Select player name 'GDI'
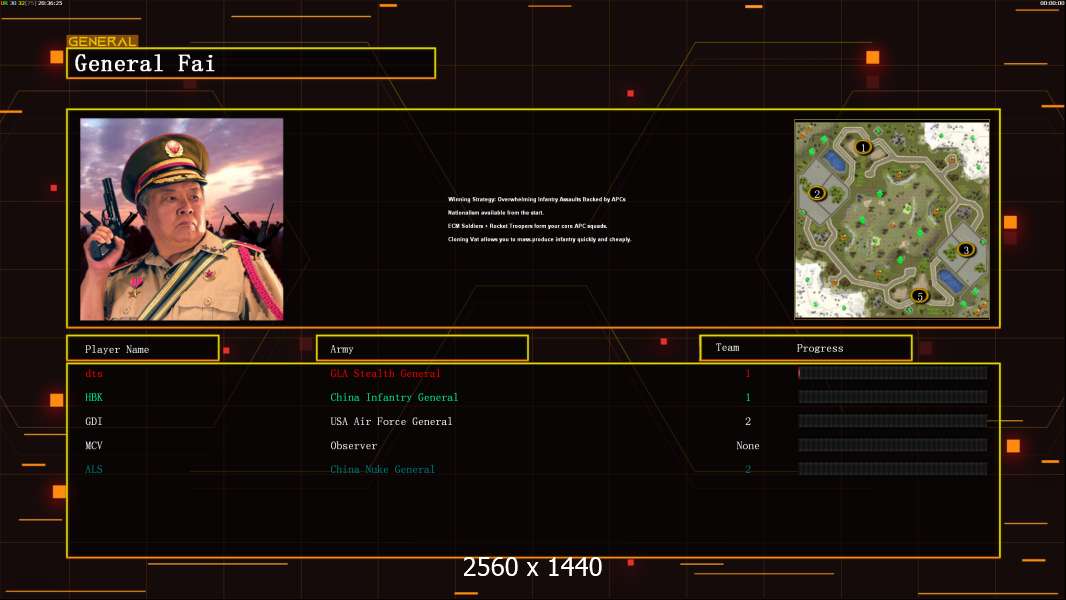The height and width of the screenshot is (600, 1066). (x=94, y=421)
